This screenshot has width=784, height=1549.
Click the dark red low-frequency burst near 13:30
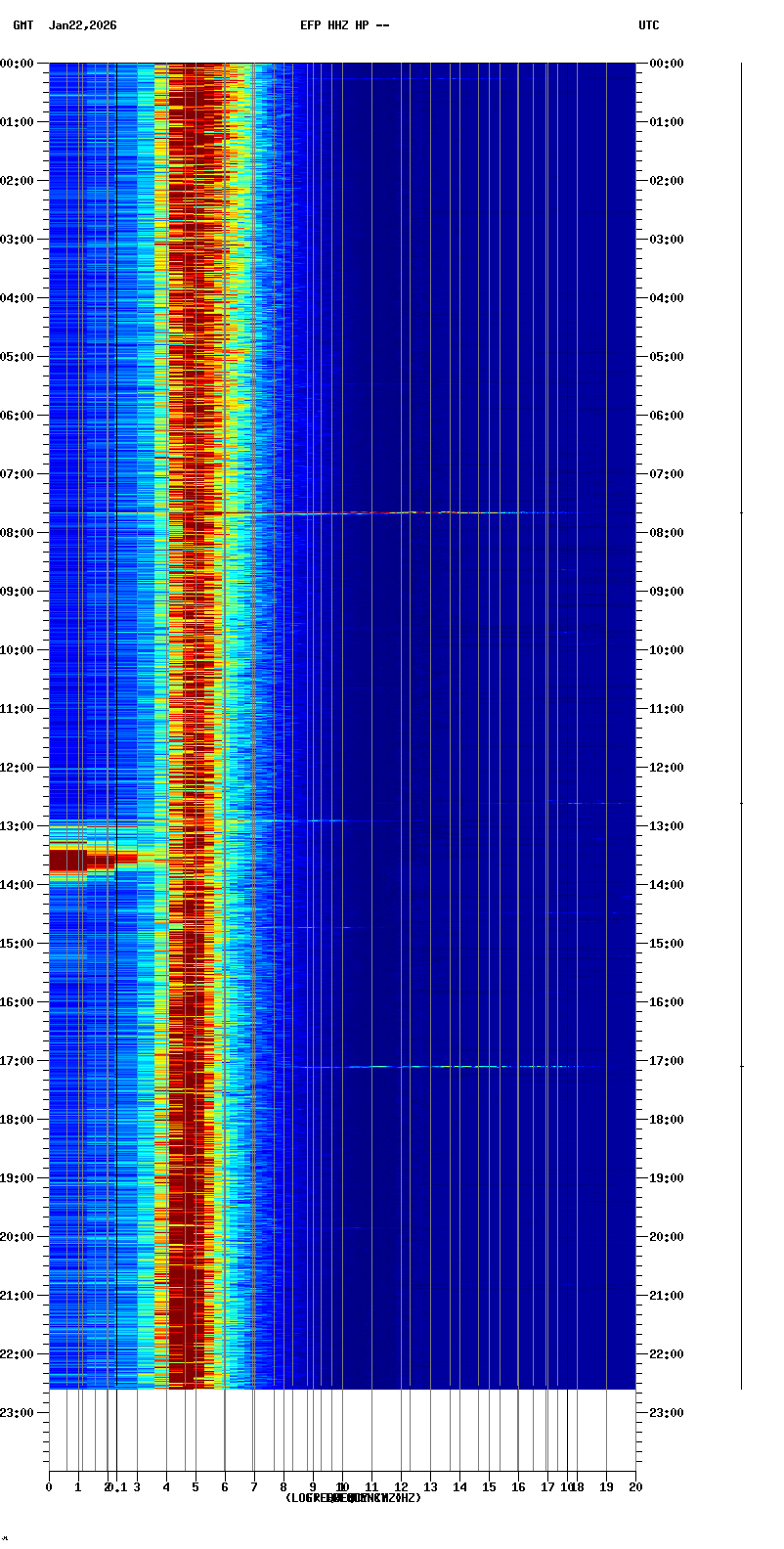pyautogui.click(x=68, y=861)
